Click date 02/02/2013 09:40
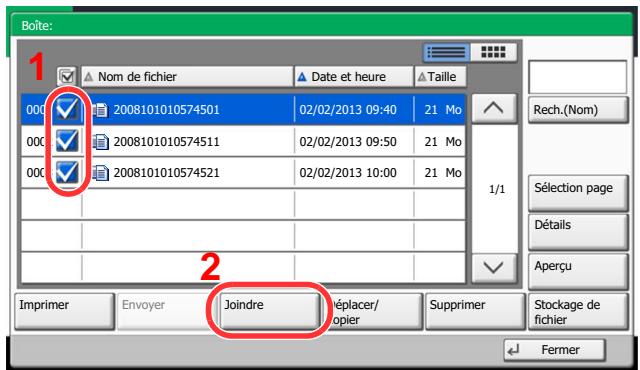 [x=348, y=110]
